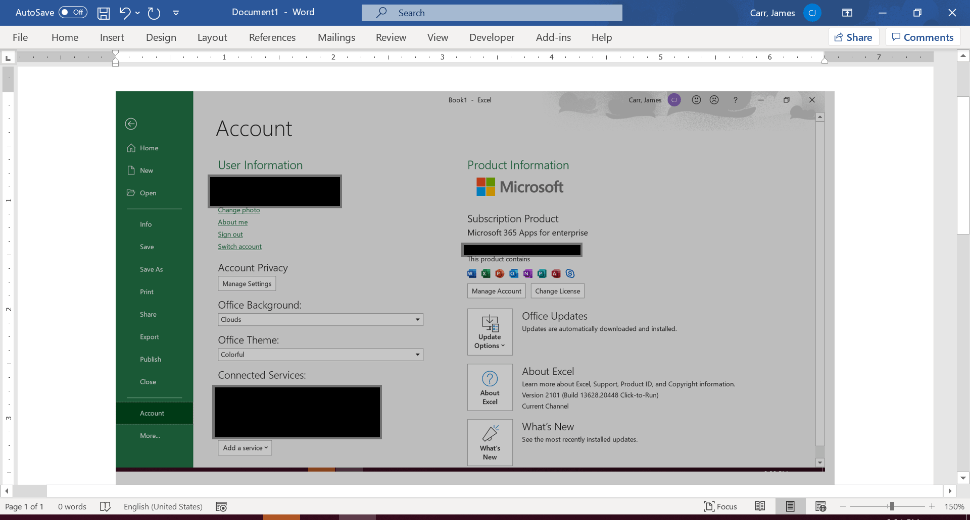This screenshot has width=970, height=520.
Task: Click English (United States) language indicator
Action: 163,506
